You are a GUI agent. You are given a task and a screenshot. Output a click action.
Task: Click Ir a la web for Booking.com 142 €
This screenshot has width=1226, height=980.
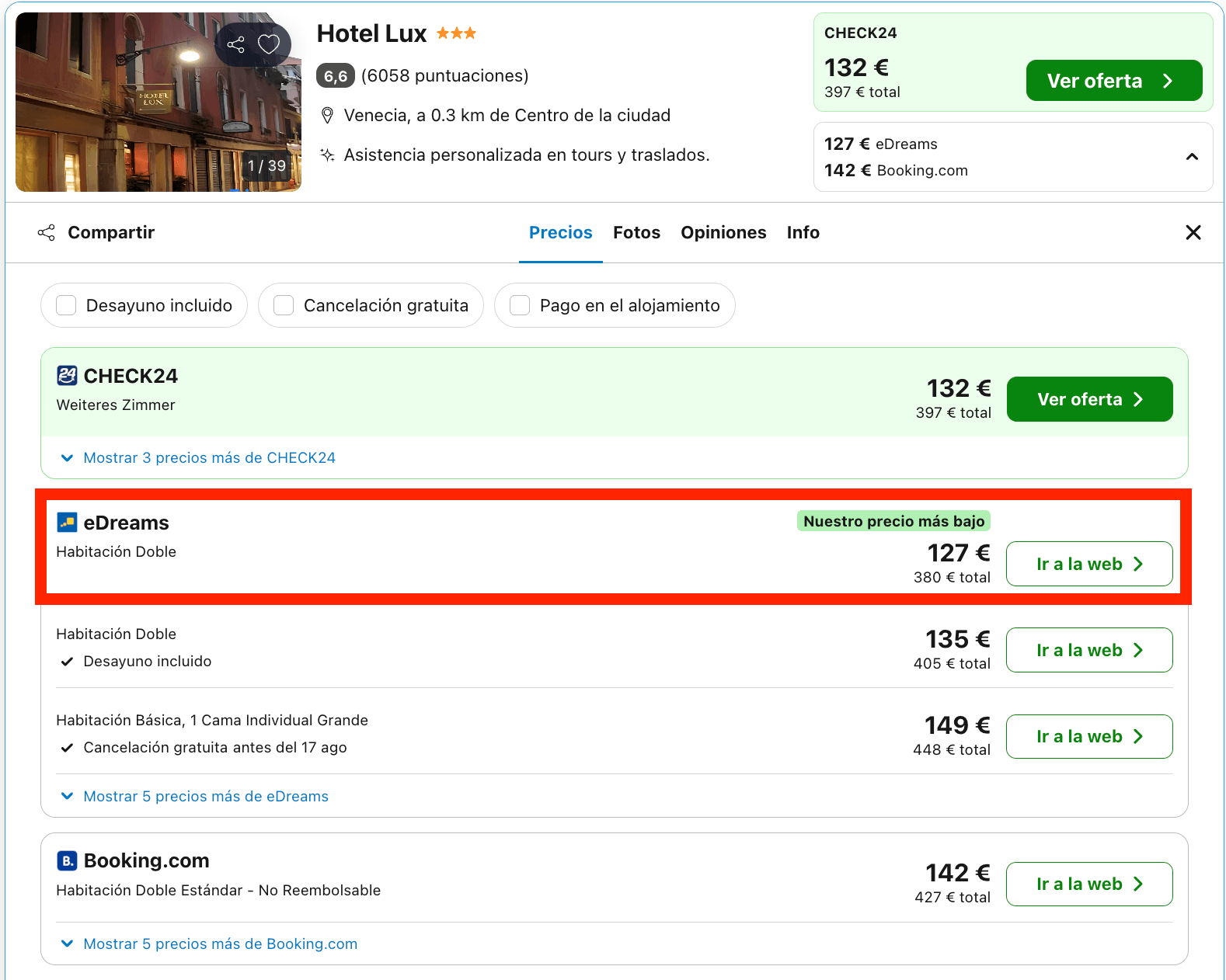[x=1089, y=884]
